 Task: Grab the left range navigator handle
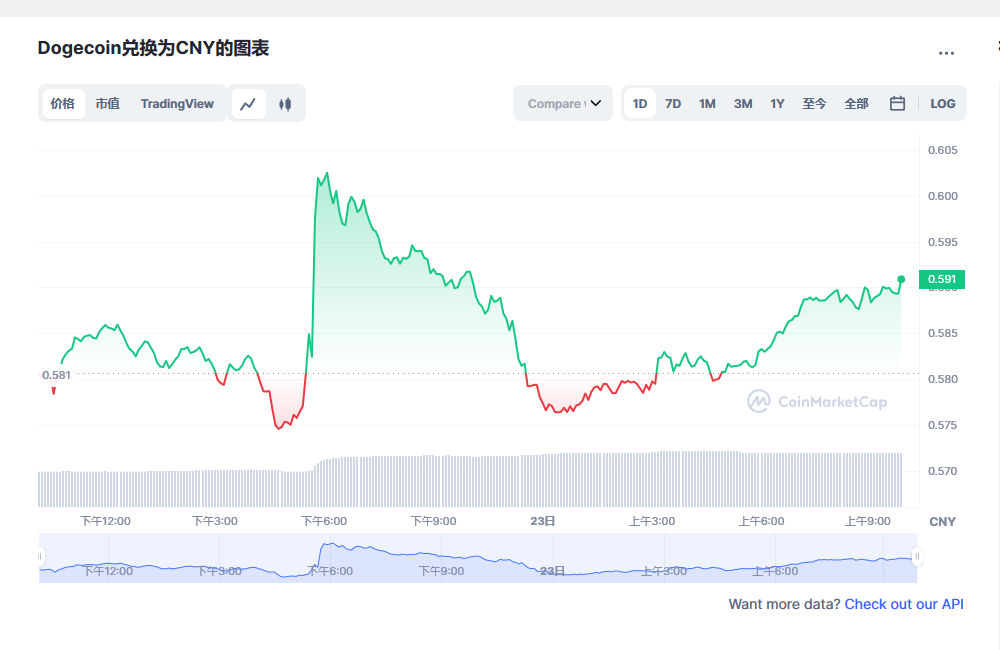40,557
